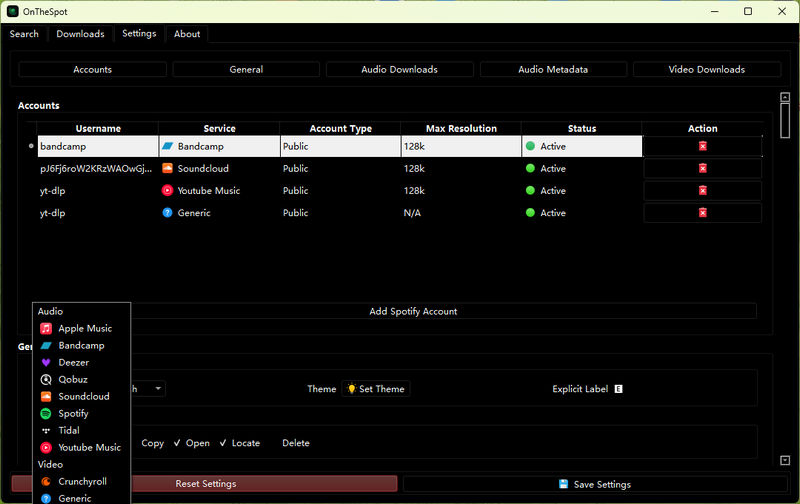Pick Spotify from the dropdown list
Image resolution: width=800 pixels, height=504 pixels.
(82, 413)
